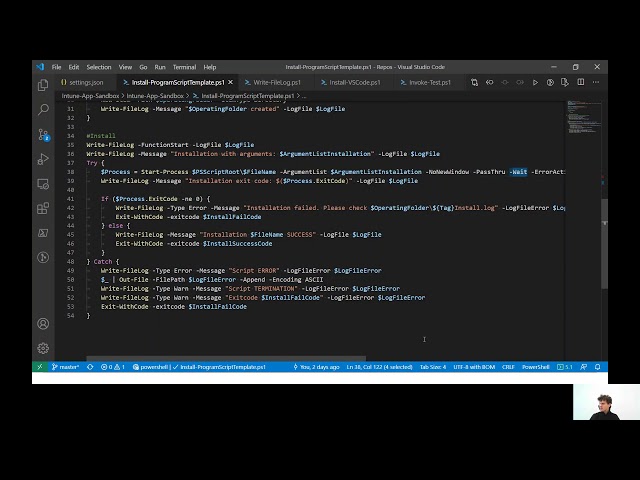Click the master branch in status bar
The height and width of the screenshot is (480, 640).
pos(65,367)
